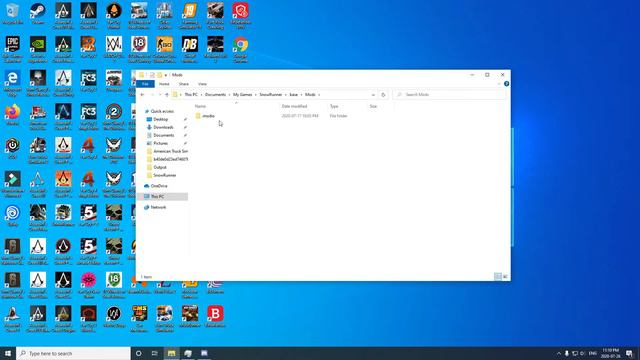Open Downloads in Quick access sidebar
This screenshot has height=360, width=640.
coord(163,127)
